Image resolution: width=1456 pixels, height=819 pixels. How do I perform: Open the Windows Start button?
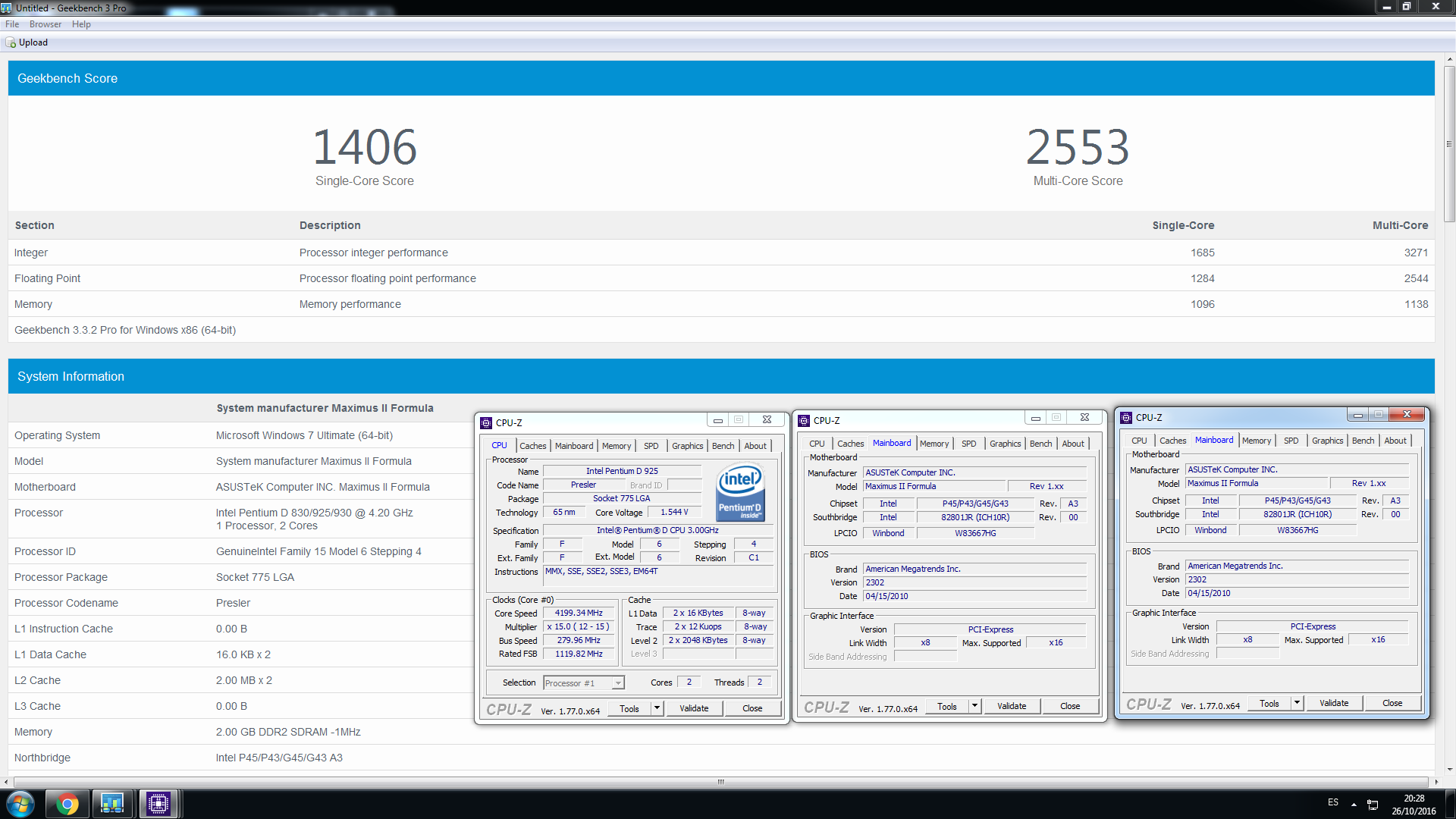(x=20, y=804)
